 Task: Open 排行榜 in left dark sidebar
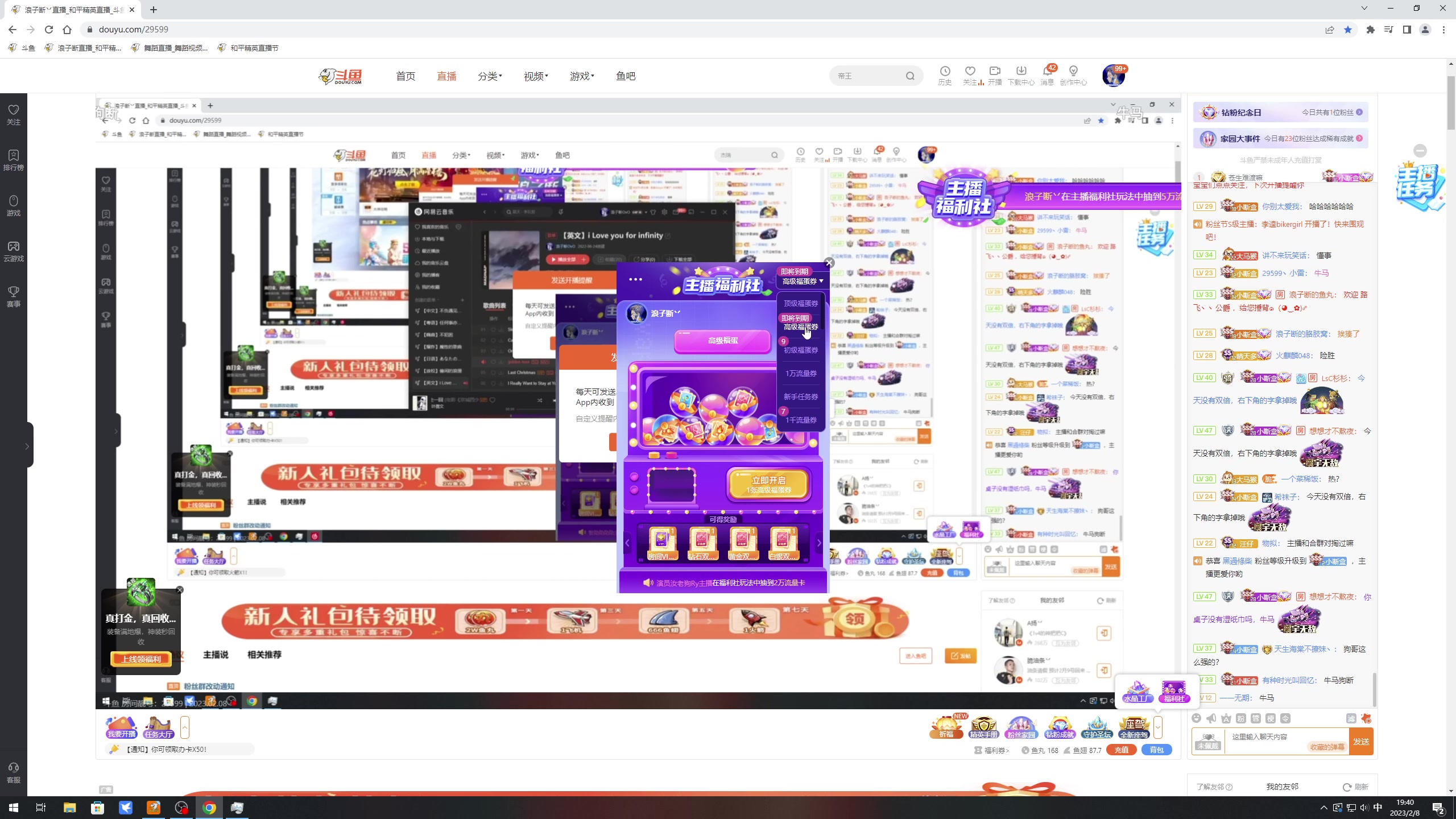tap(14, 160)
